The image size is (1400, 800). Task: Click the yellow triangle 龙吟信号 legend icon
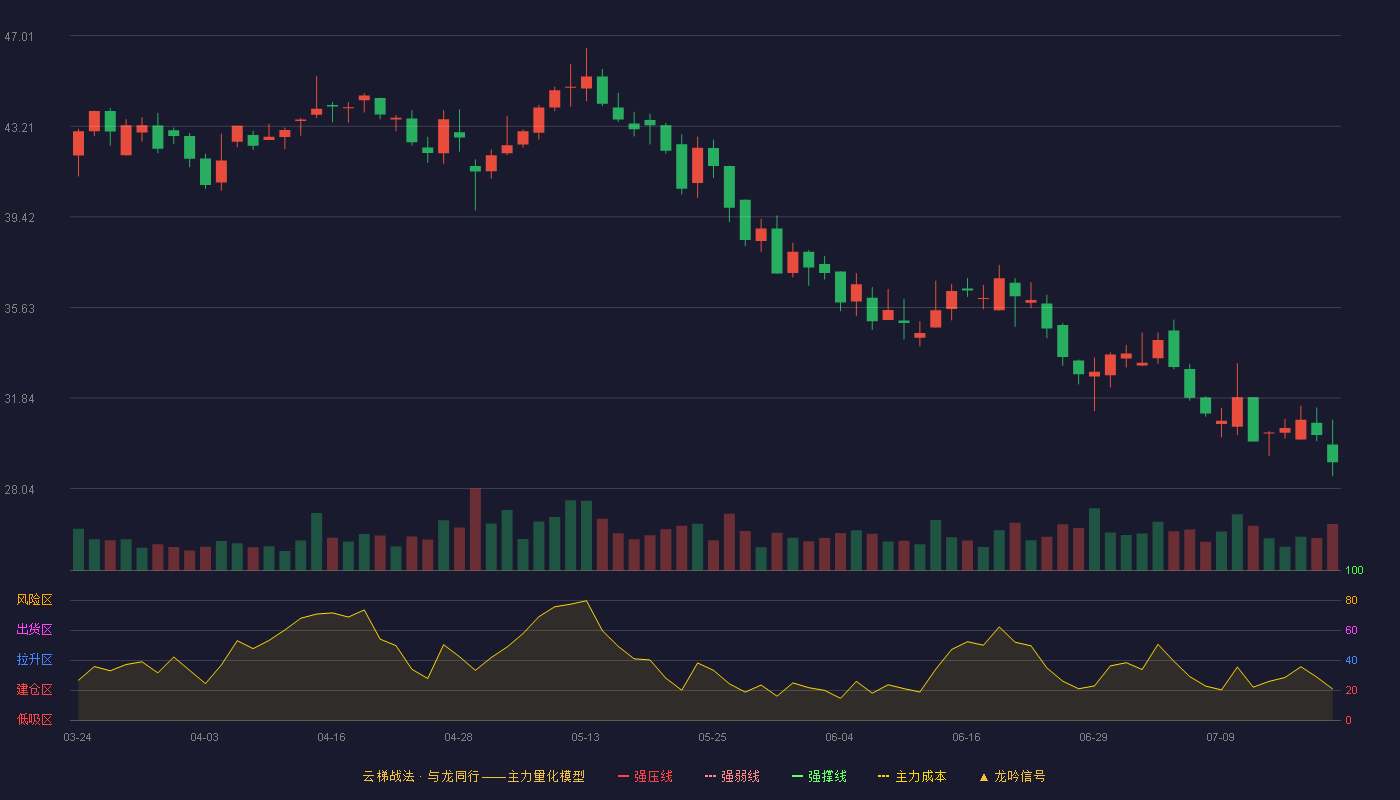[x=983, y=777]
